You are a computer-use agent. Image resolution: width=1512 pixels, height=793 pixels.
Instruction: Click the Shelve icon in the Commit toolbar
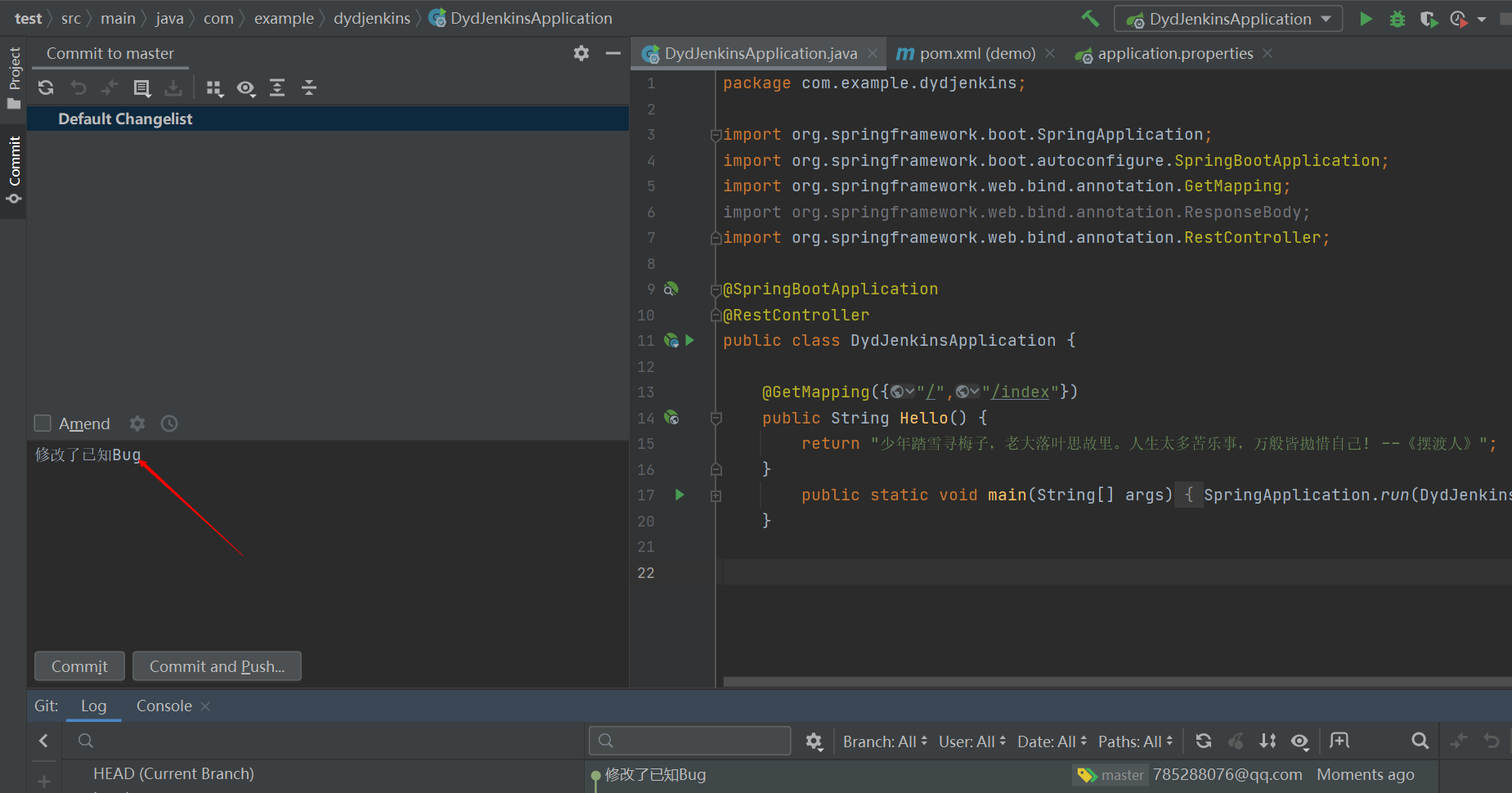pos(173,87)
